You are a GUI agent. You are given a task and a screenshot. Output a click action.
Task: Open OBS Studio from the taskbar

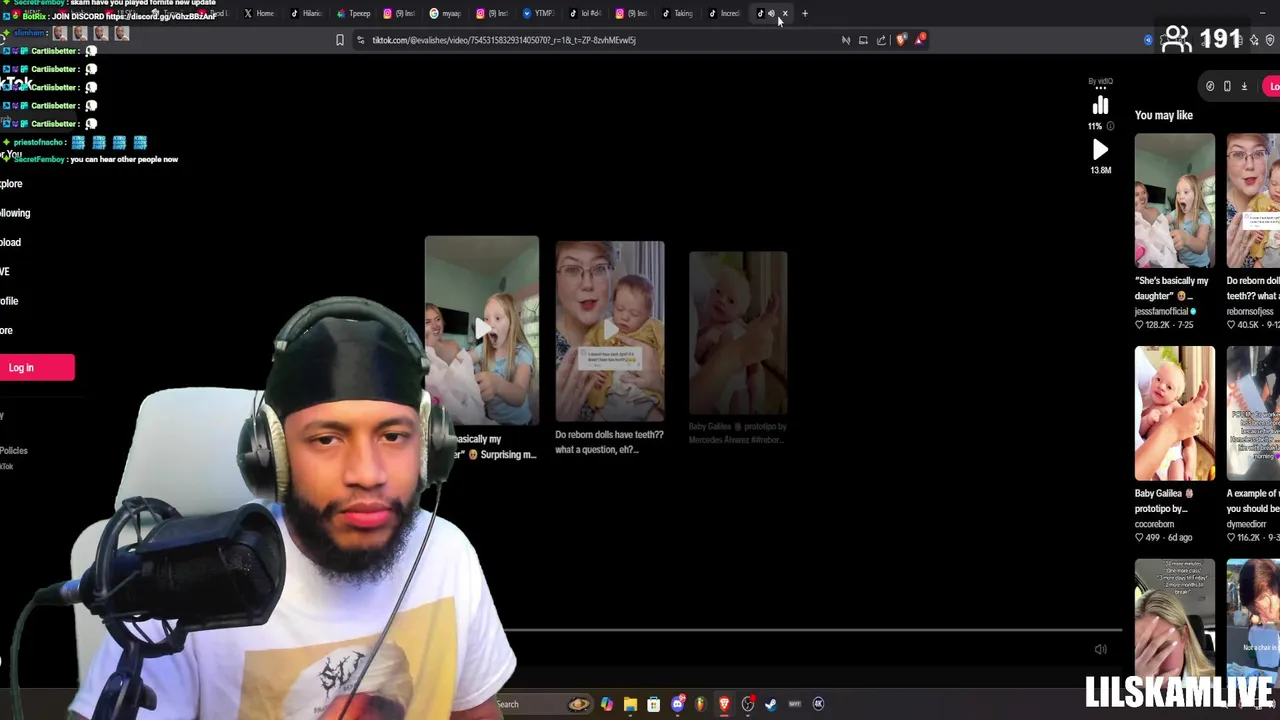pos(747,704)
